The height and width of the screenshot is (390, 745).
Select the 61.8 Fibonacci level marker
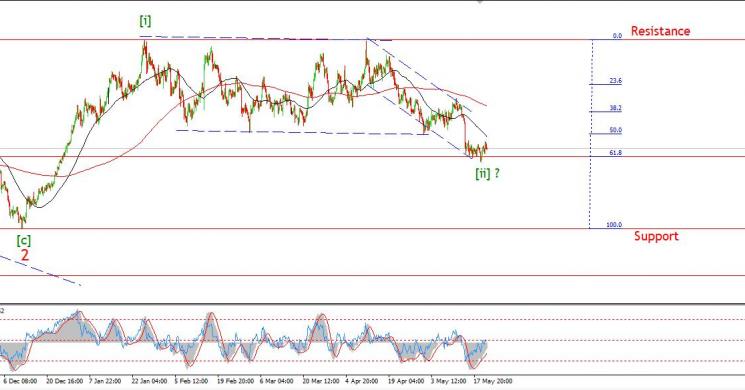[x=615, y=153]
